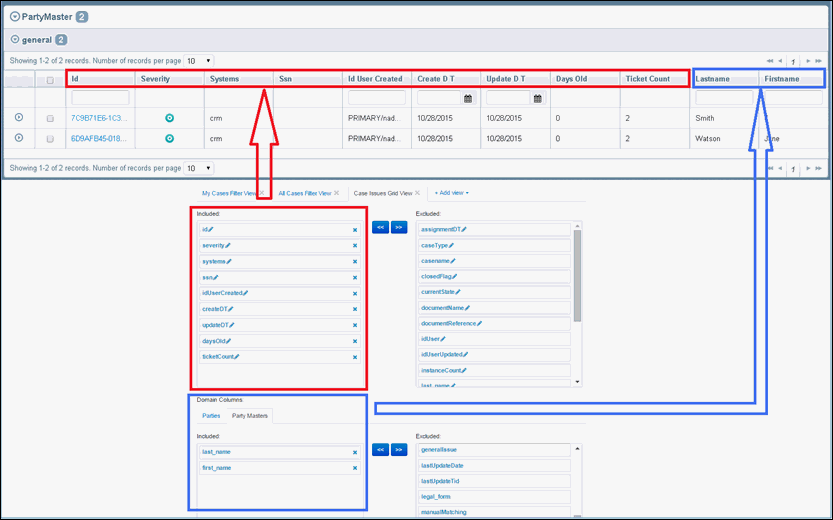This screenshot has height=520, width=833.
Task: Click the upper move-all-right >> button
Action: 399,228
